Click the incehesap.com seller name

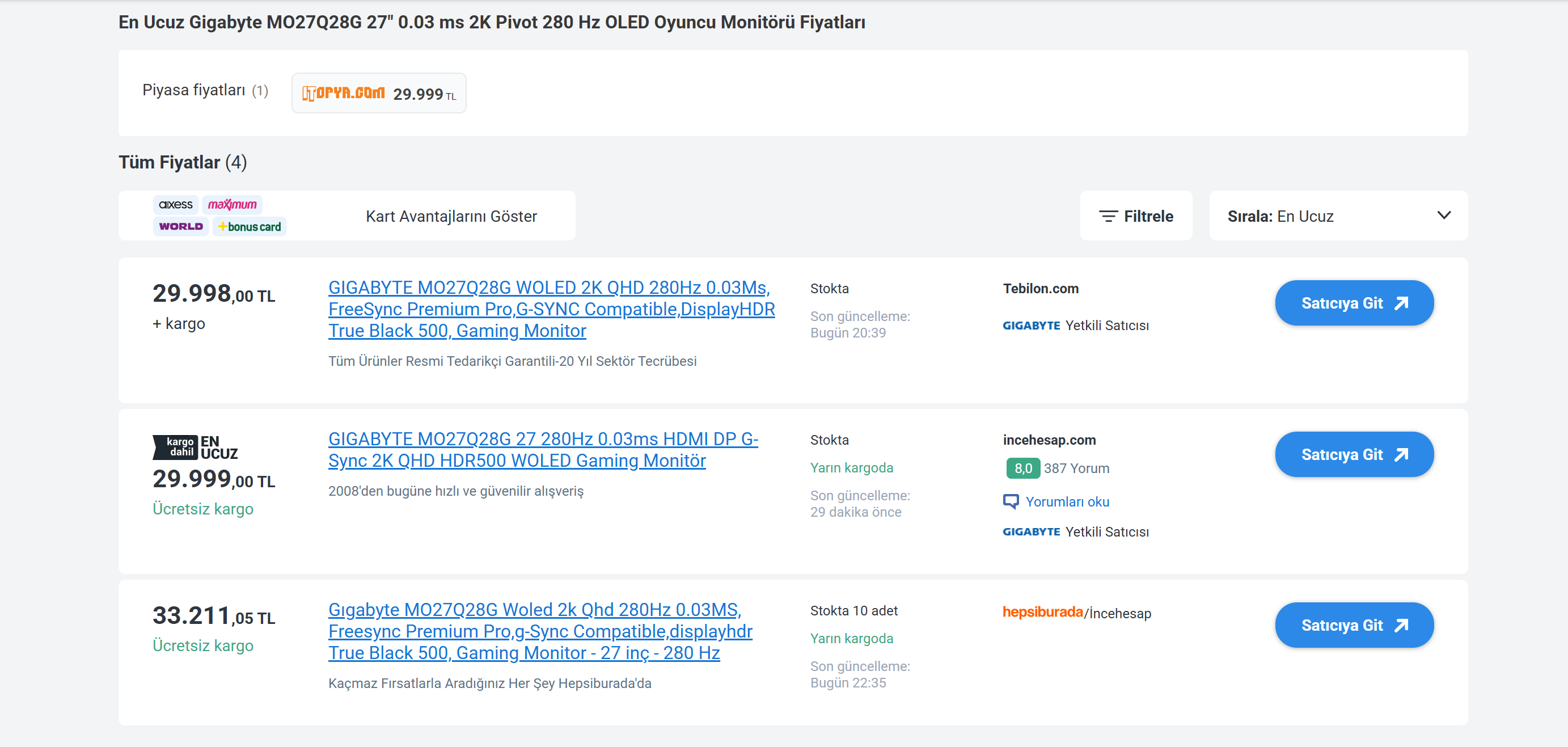[1049, 440]
